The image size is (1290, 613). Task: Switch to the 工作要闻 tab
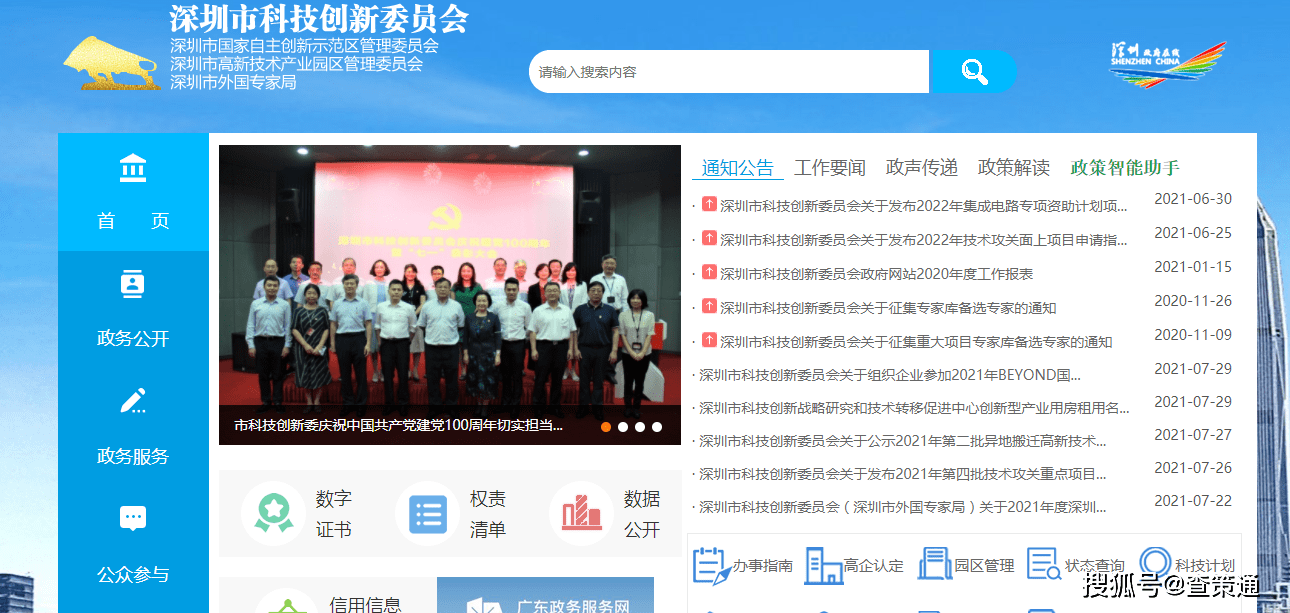point(829,167)
